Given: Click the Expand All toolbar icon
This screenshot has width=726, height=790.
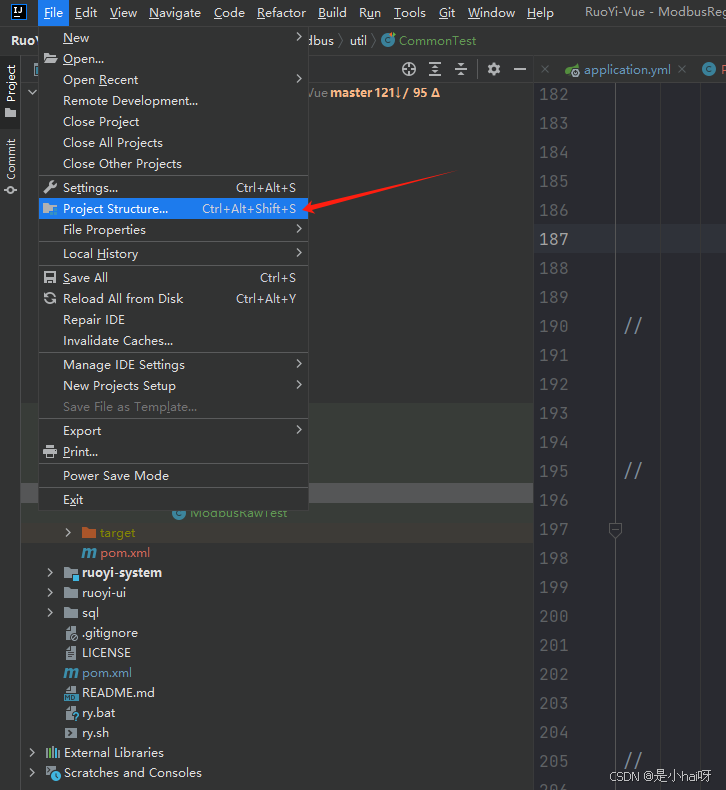Looking at the screenshot, I should click(435, 69).
